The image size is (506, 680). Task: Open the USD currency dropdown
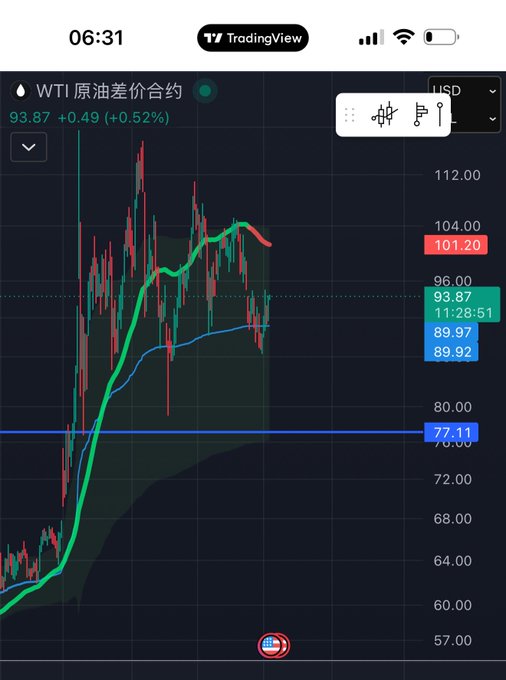[x=465, y=91]
